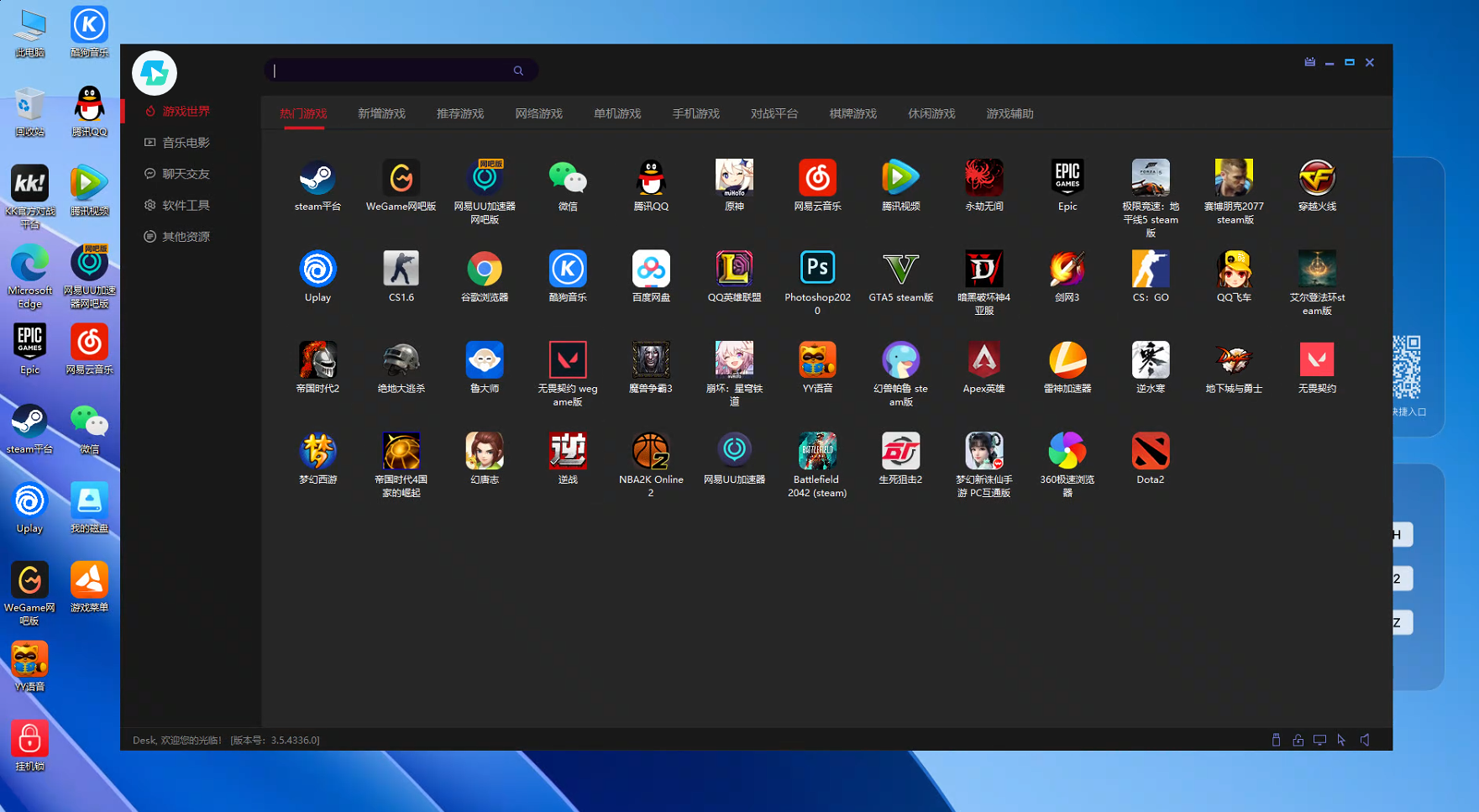Open Photoshop2020 icon
This screenshot has width=1479, height=812.
coord(817,270)
